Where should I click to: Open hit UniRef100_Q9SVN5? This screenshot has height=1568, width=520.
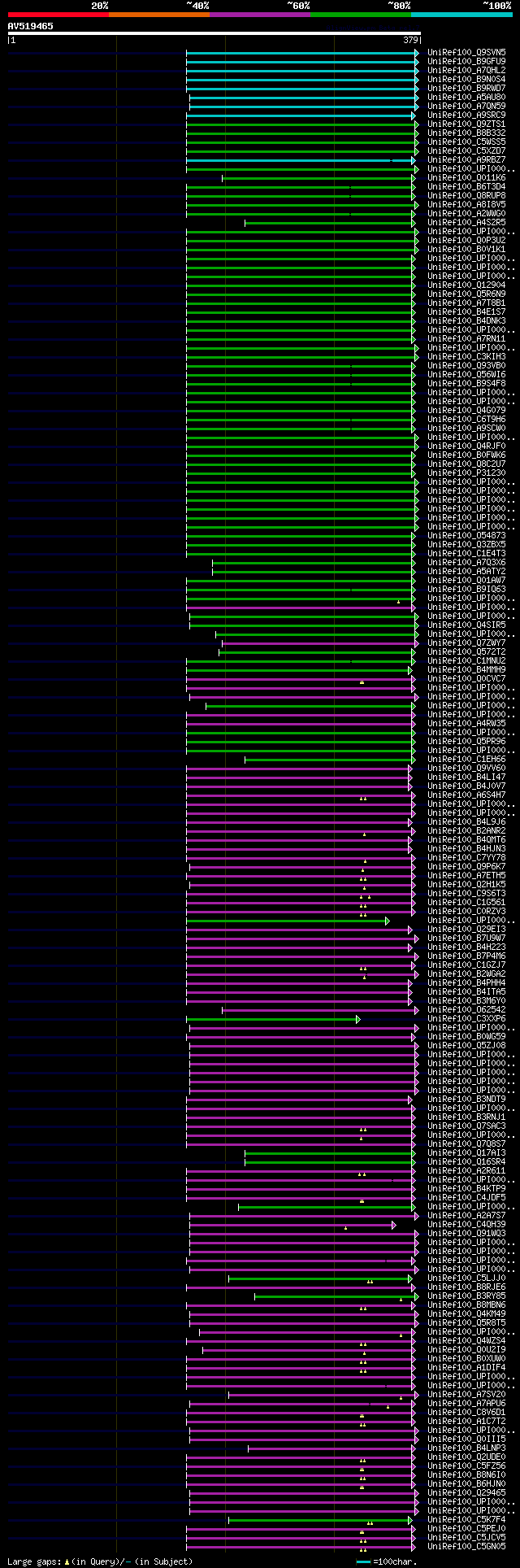tap(466, 53)
